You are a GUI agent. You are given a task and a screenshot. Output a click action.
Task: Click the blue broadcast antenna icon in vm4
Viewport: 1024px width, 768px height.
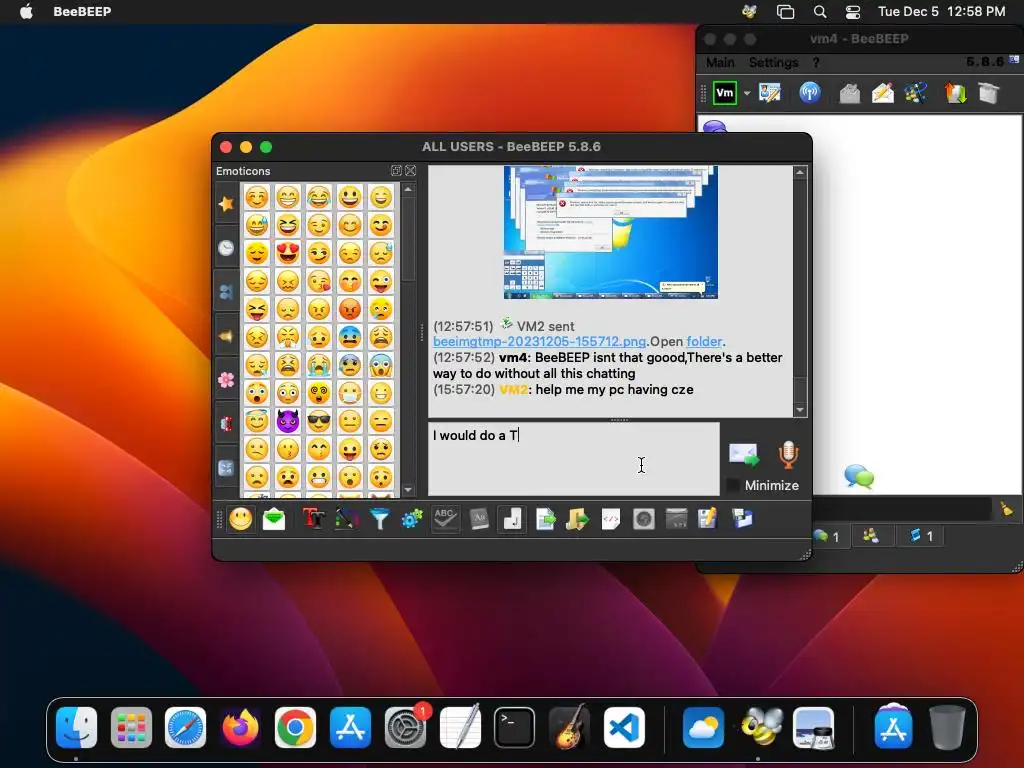pos(810,93)
